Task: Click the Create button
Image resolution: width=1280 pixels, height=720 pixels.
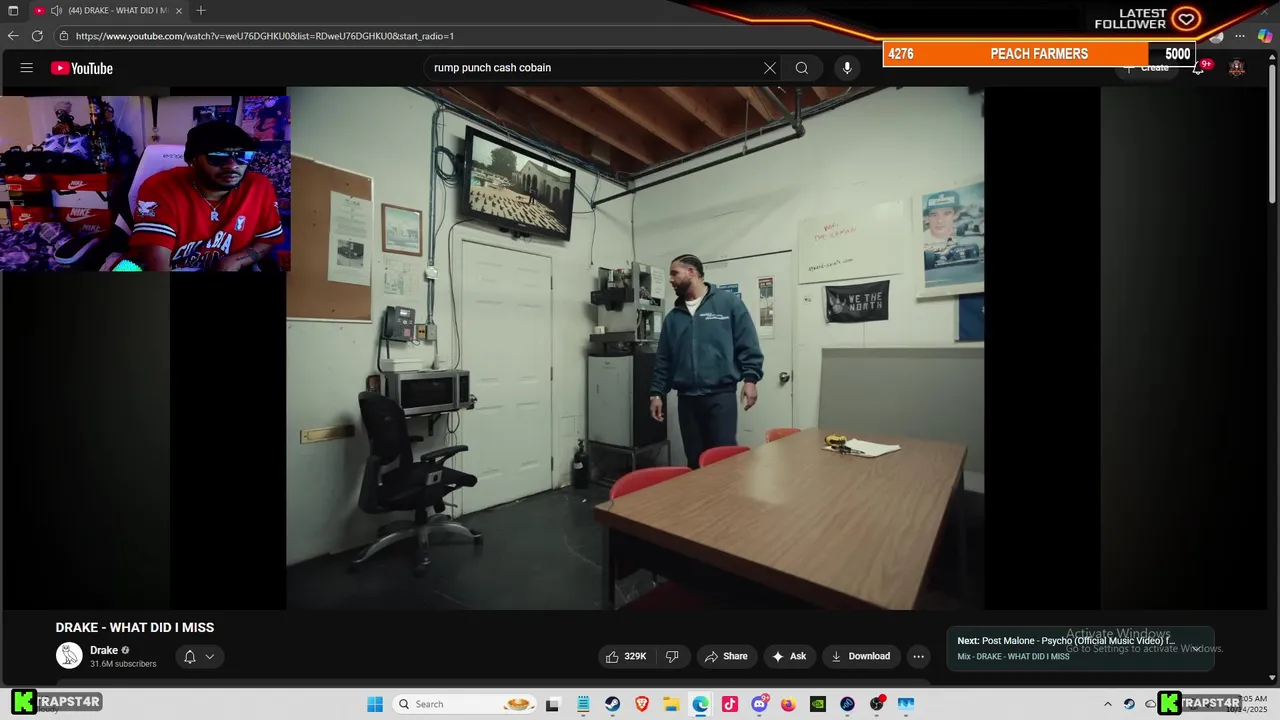Action: 1146,68
